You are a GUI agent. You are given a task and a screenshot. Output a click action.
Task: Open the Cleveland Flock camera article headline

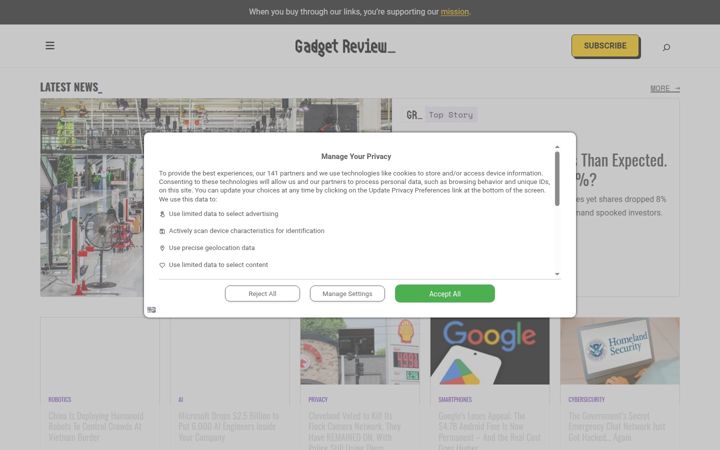pyautogui.click(x=354, y=432)
